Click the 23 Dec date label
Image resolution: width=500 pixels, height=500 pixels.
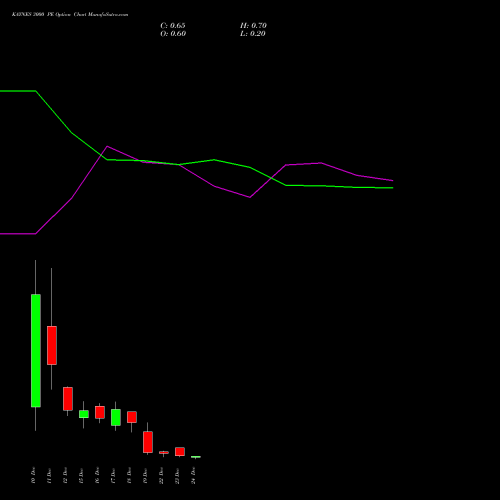(177, 475)
